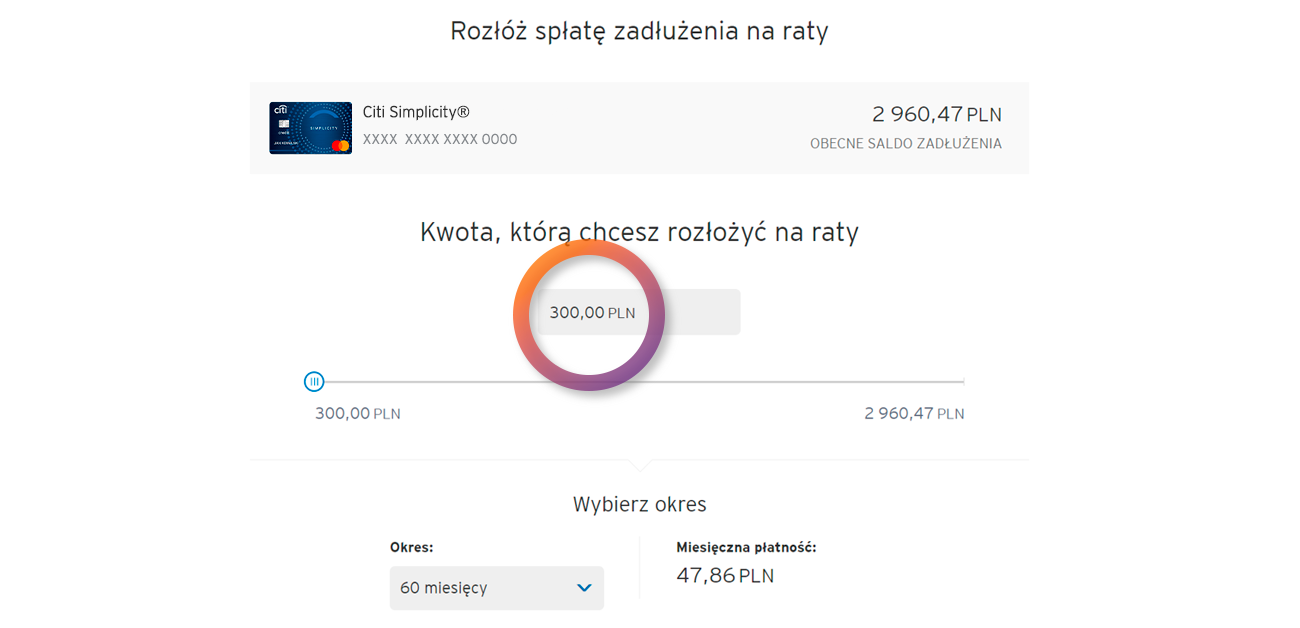Click the monthly payment value 47,86 PLN
This screenshot has width=1300, height=628.
pos(725,576)
